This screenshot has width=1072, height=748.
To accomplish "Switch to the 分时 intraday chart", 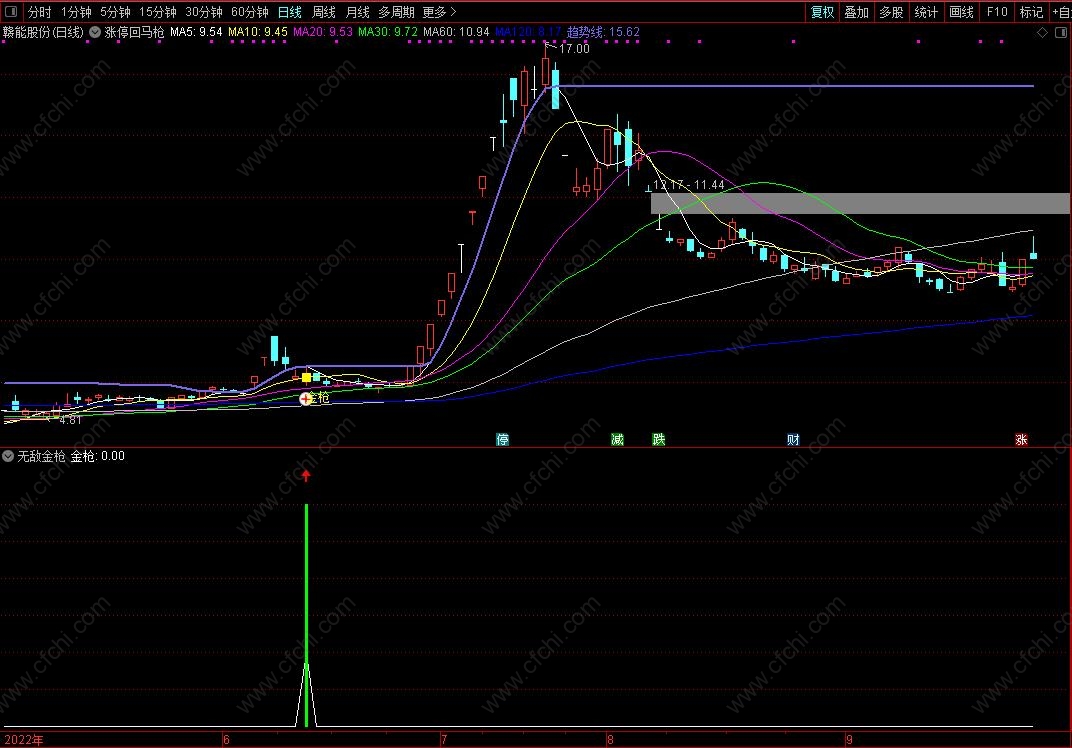I will tap(40, 12).
